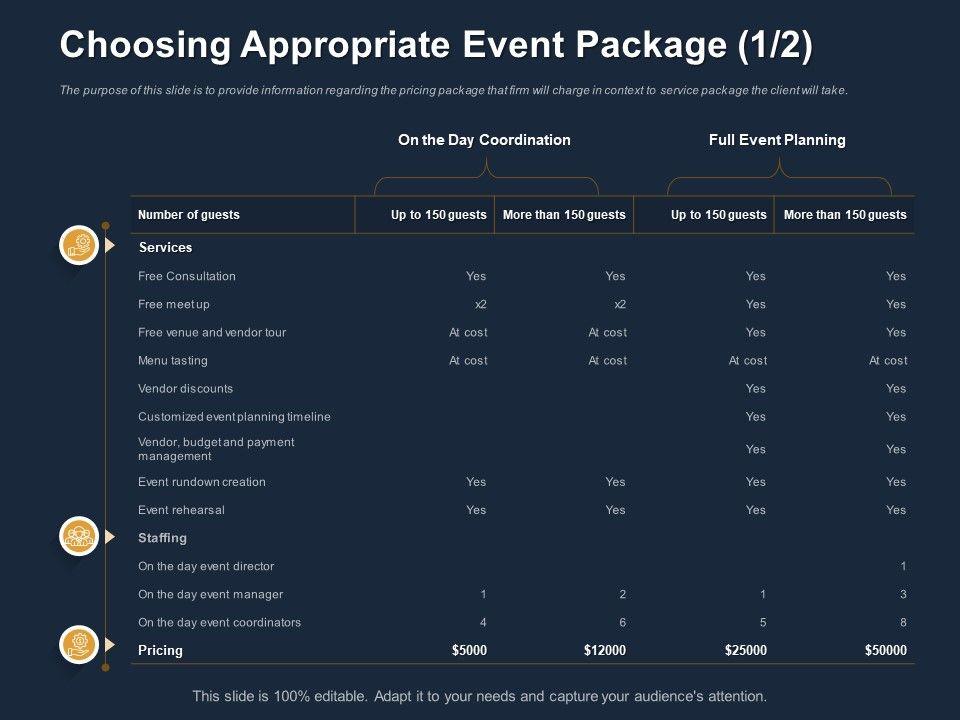Click the Pricing coin-in-hand icon
The height and width of the screenshot is (720, 960).
coord(79,645)
